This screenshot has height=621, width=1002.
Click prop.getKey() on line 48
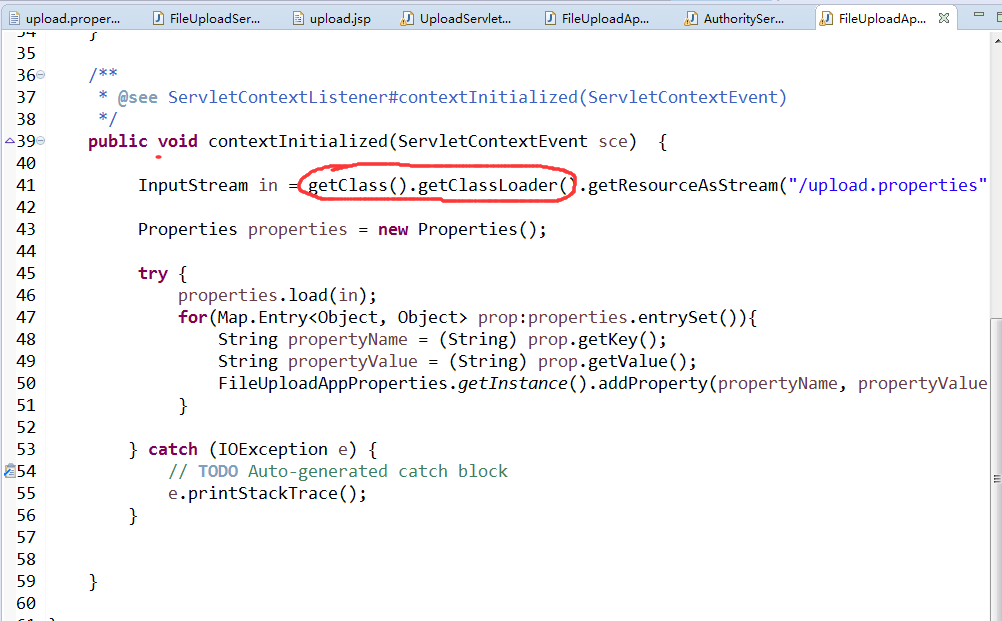597,340
